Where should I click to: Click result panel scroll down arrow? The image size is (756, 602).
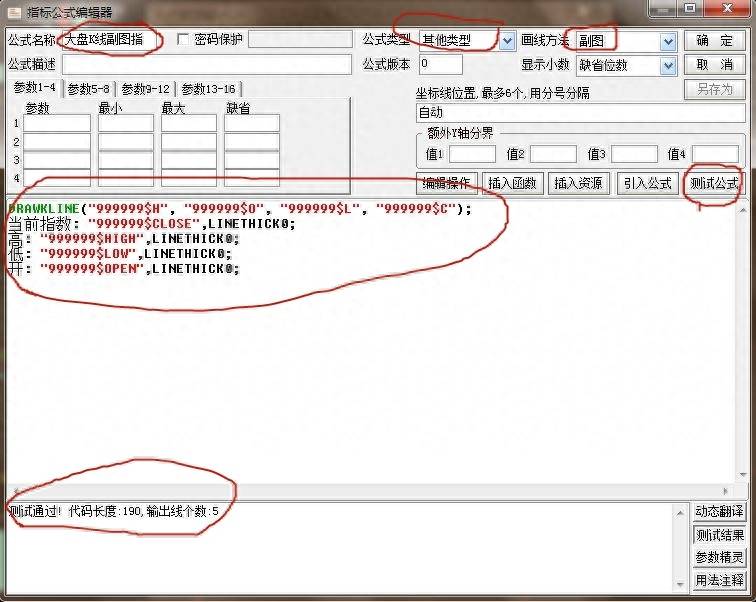coord(680,585)
